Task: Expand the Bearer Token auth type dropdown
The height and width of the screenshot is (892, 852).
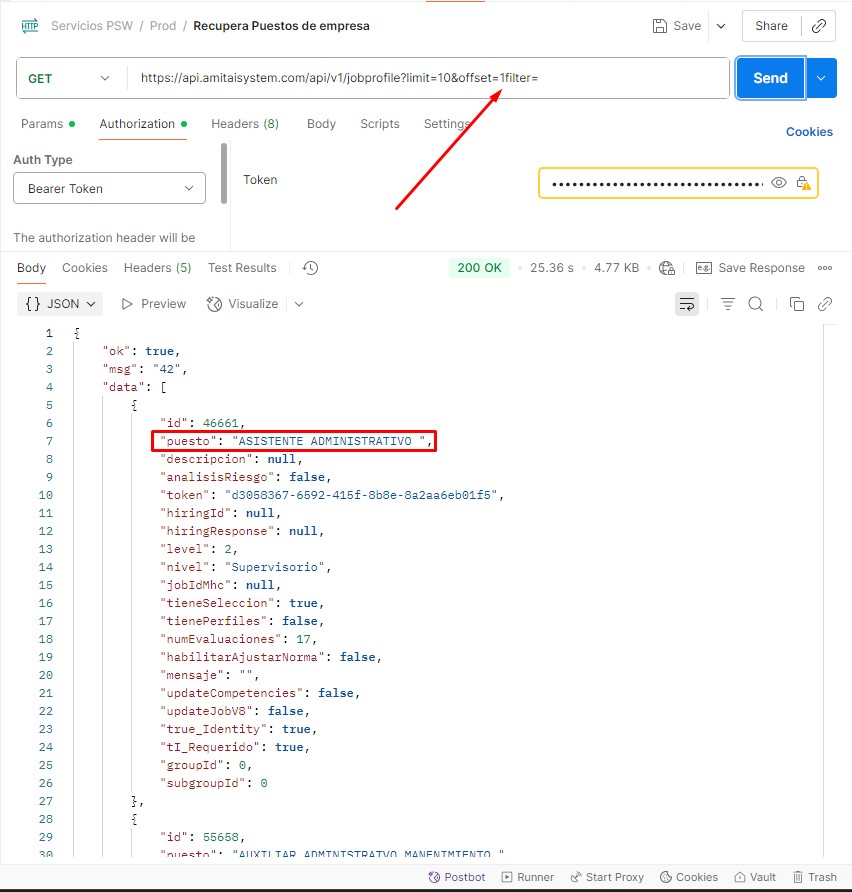Action: [x=109, y=188]
